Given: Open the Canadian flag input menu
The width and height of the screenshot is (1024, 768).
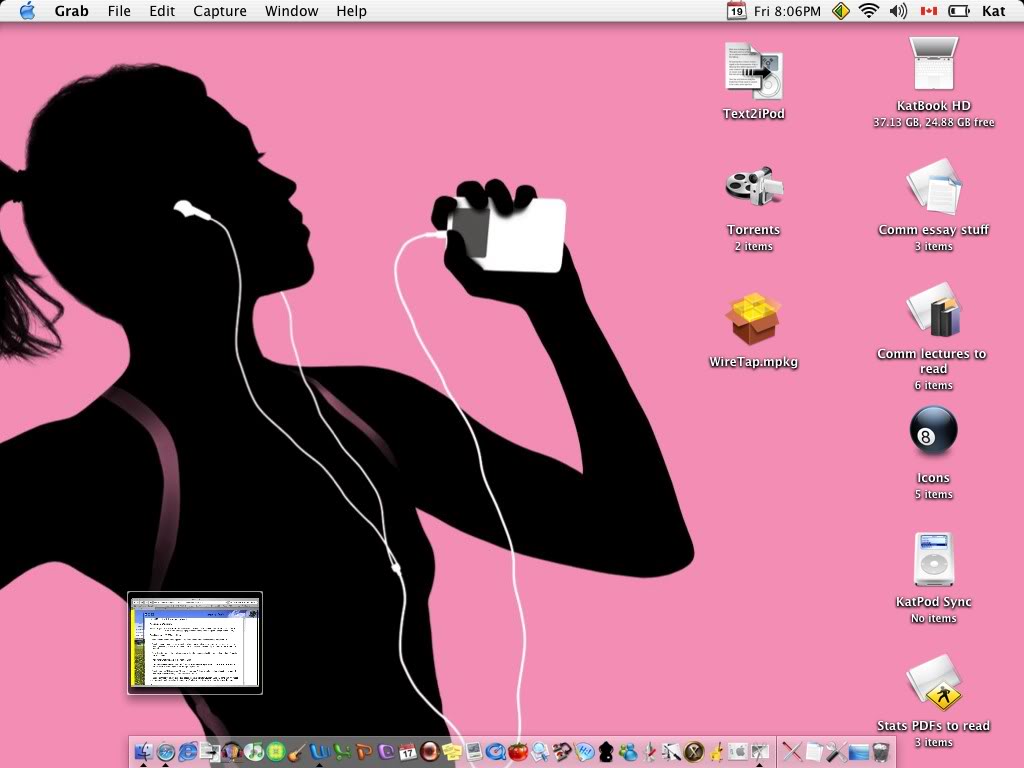Looking at the screenshot, I should click(929, 11).
